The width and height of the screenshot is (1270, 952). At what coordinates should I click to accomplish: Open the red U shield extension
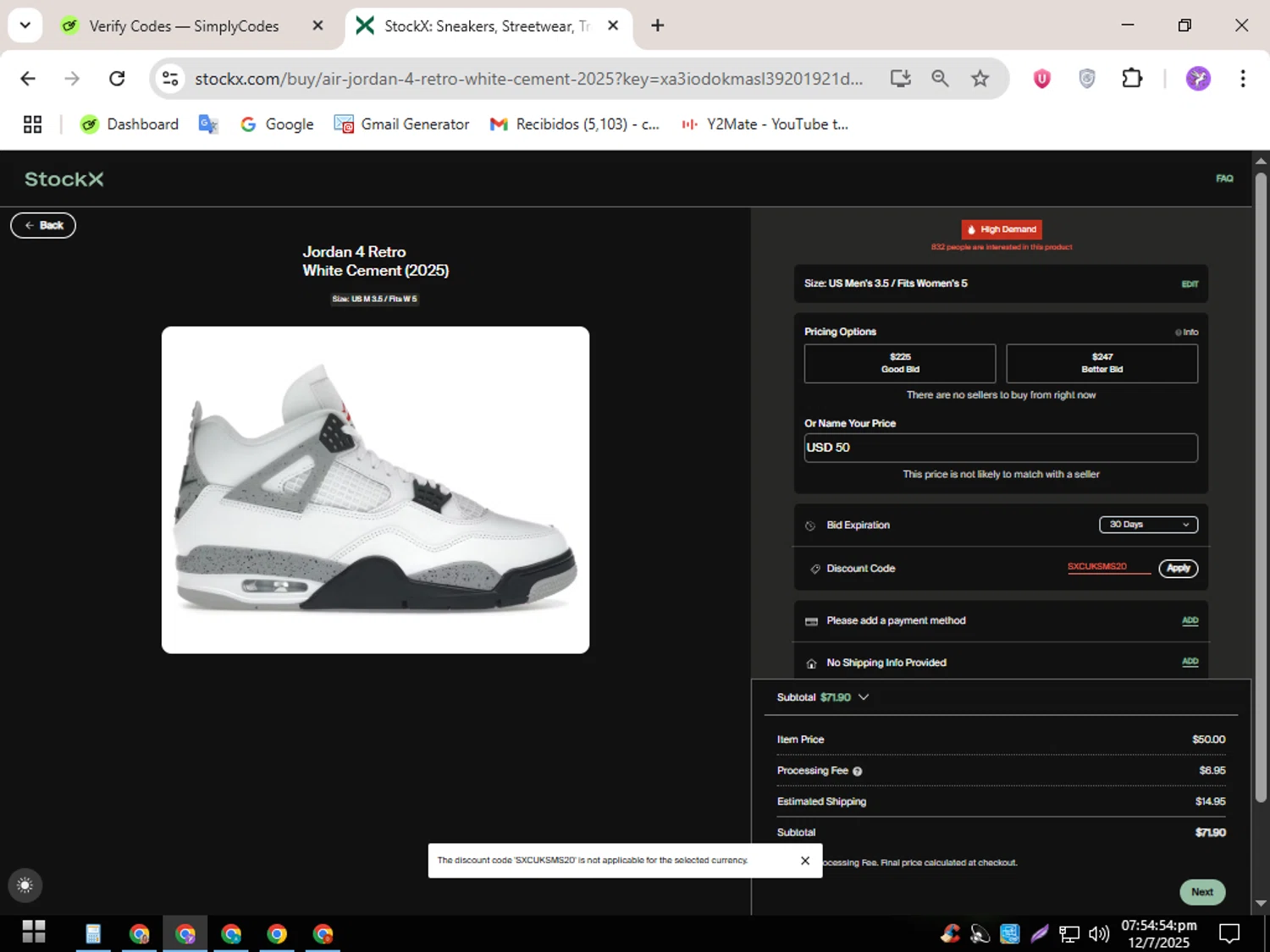[x=1042, y=79]
